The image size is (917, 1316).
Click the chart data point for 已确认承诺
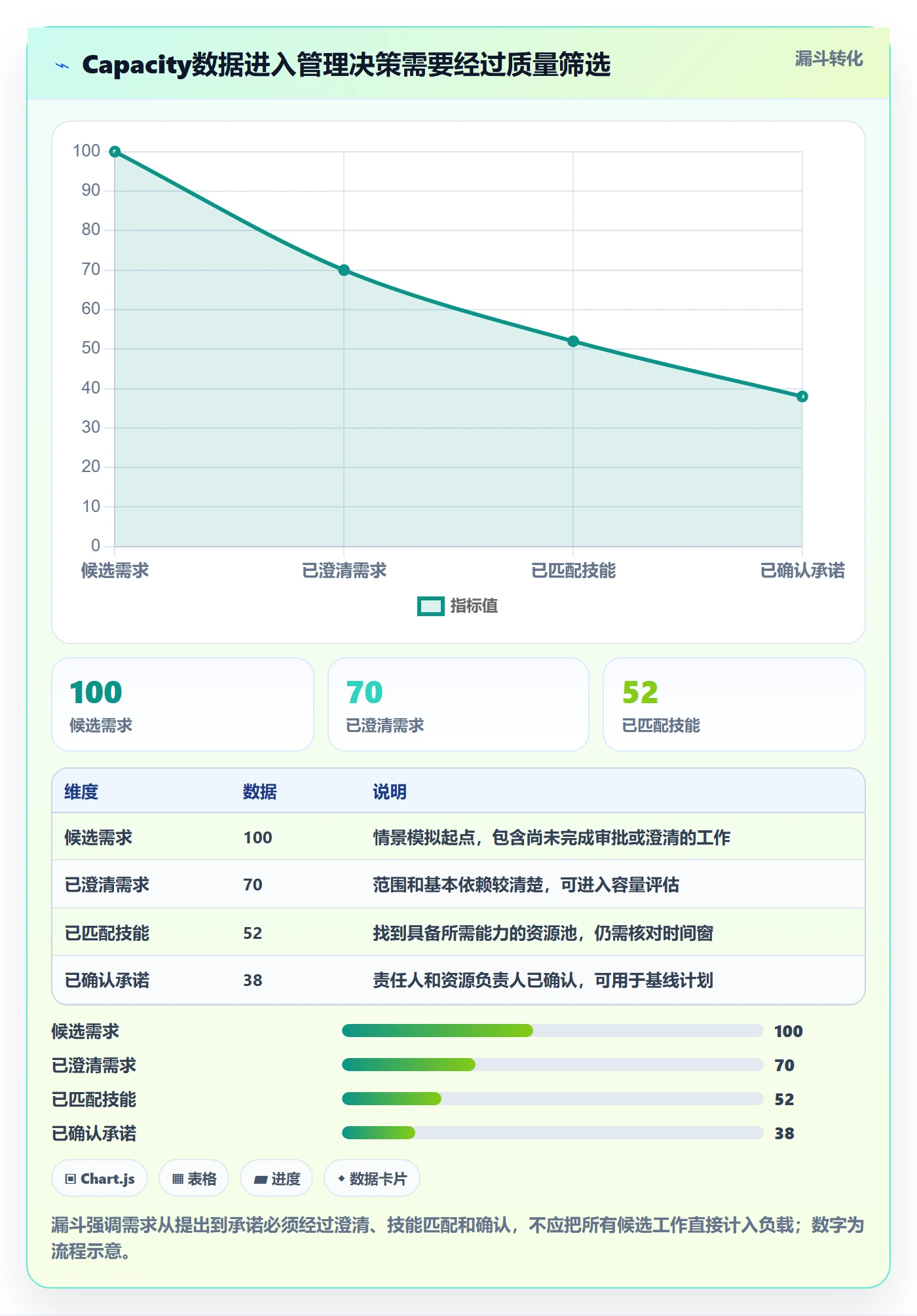802,397
